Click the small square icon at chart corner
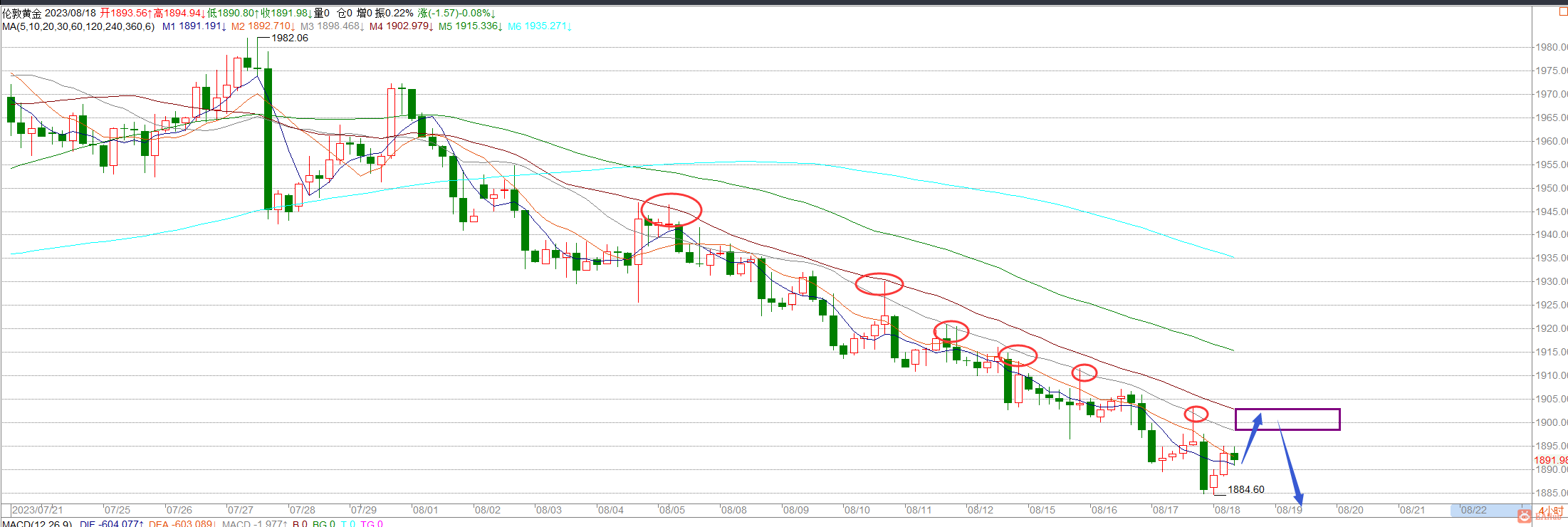This screenshot has width=1568, height=527. tap(1563, 12)
